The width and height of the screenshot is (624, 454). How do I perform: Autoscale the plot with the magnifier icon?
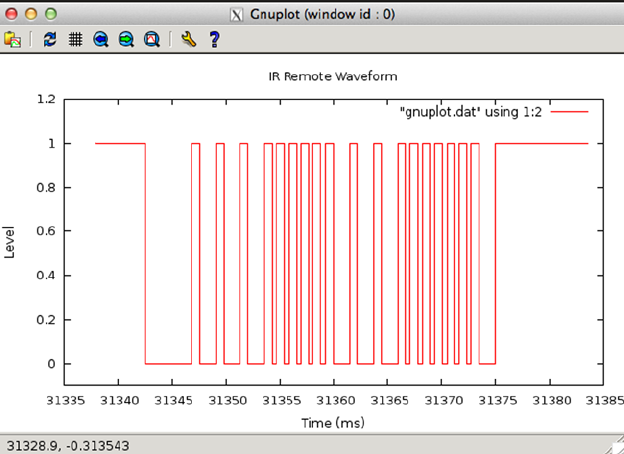pyautogui.click(x=152, y=39)
